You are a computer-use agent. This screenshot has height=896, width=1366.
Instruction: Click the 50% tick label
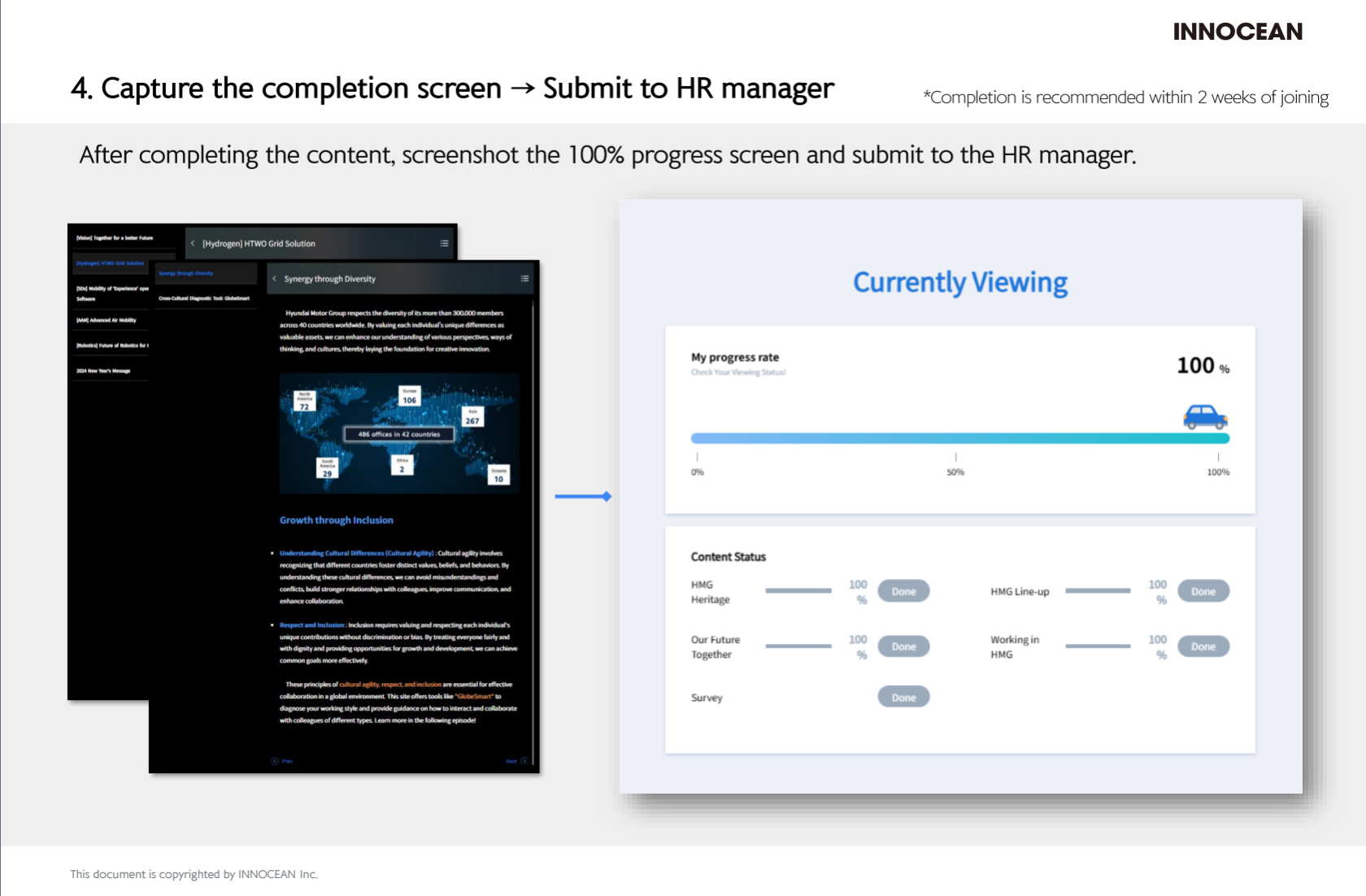click(955, 472)
